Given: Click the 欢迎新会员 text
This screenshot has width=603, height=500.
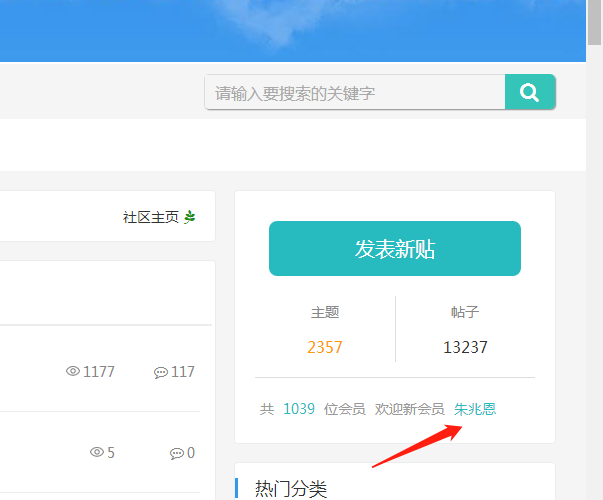Looking at the screenshot, I should 410,409.
